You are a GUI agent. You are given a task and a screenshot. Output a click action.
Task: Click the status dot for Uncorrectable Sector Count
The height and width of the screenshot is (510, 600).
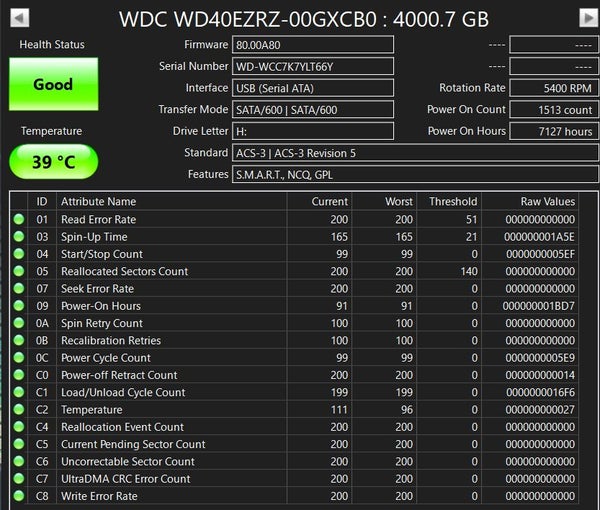[19, 461]
